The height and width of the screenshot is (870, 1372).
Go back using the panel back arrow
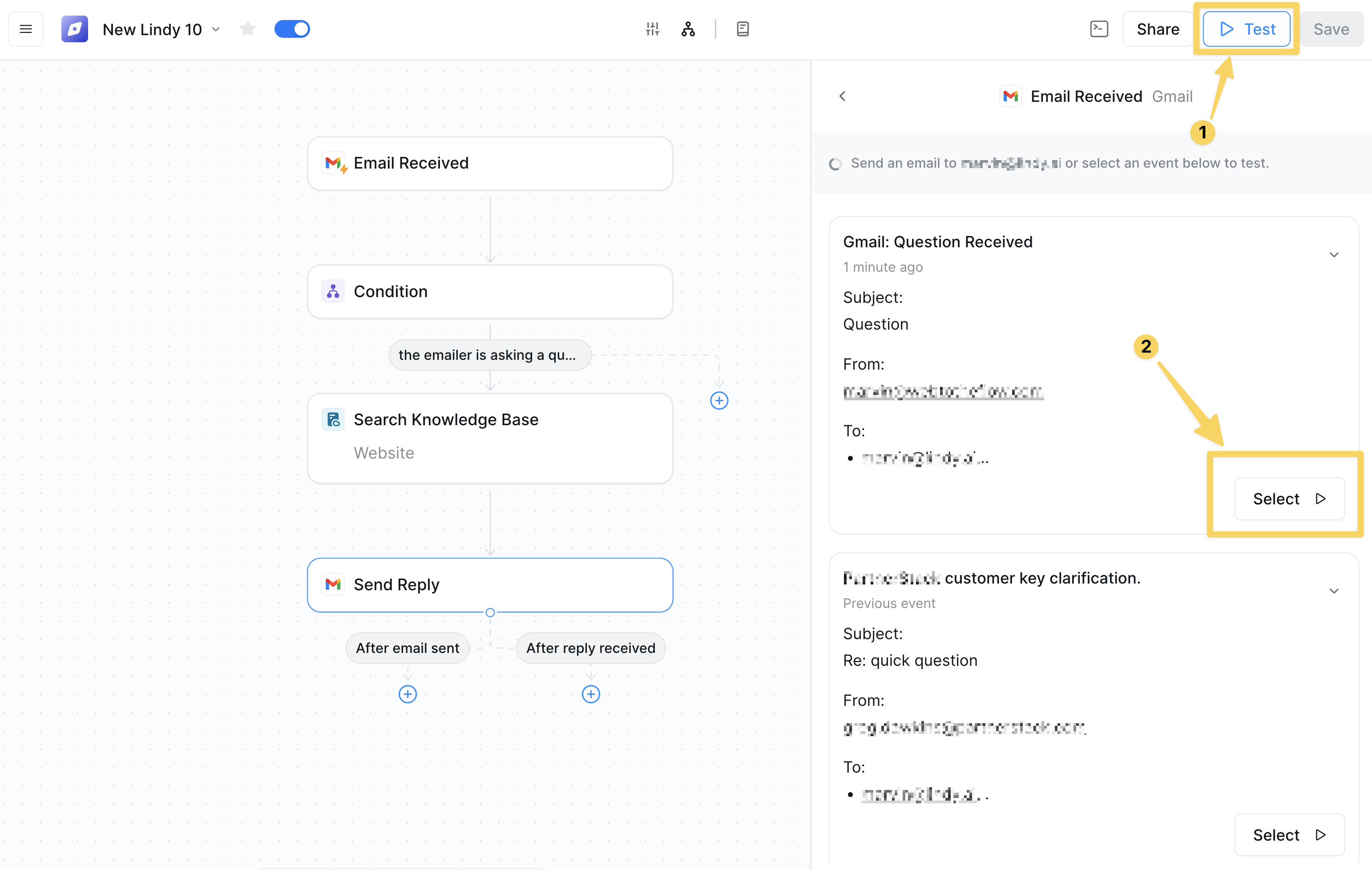(842, 96)
